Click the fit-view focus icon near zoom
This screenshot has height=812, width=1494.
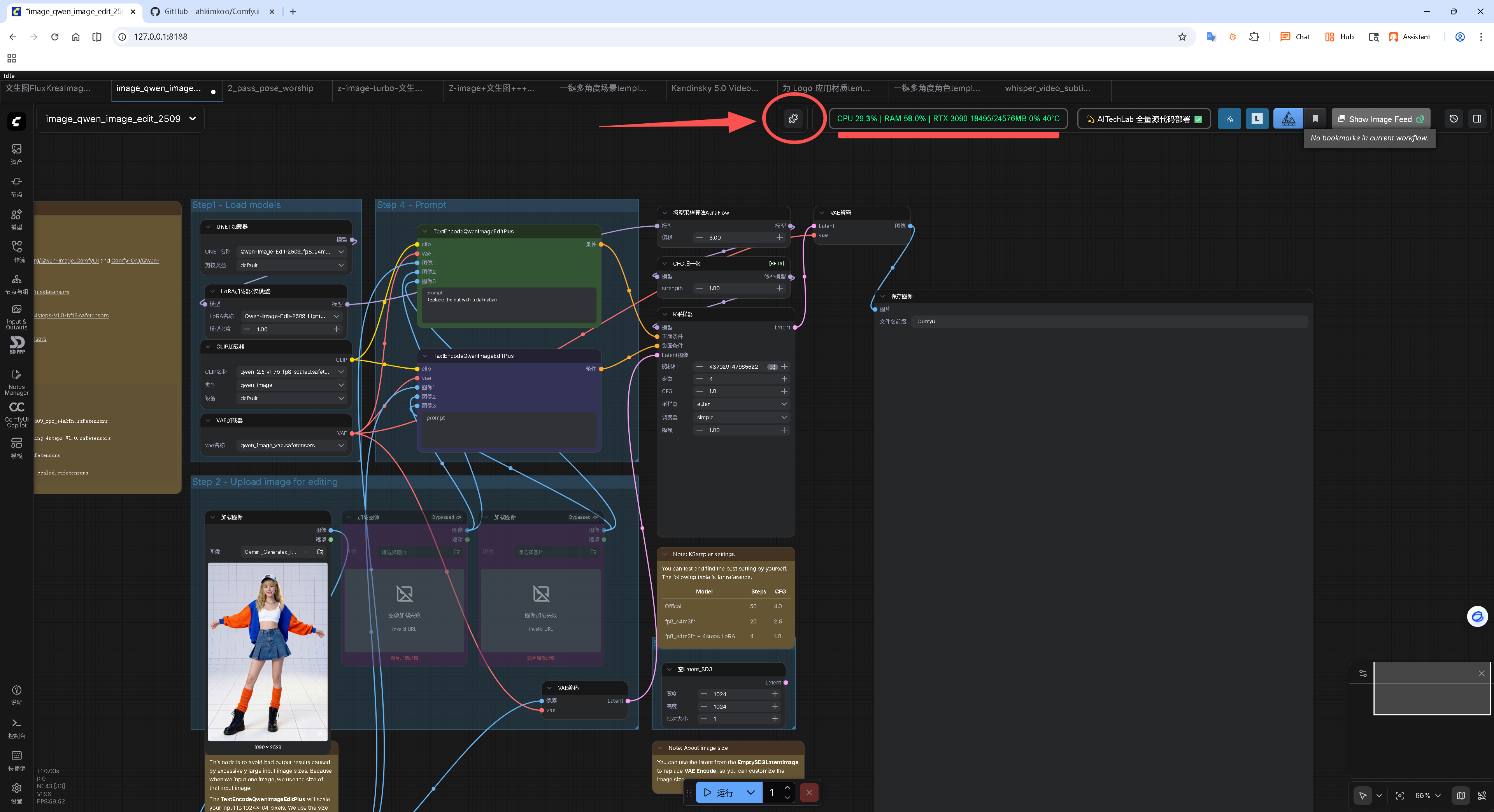[x=1399, y=795]
